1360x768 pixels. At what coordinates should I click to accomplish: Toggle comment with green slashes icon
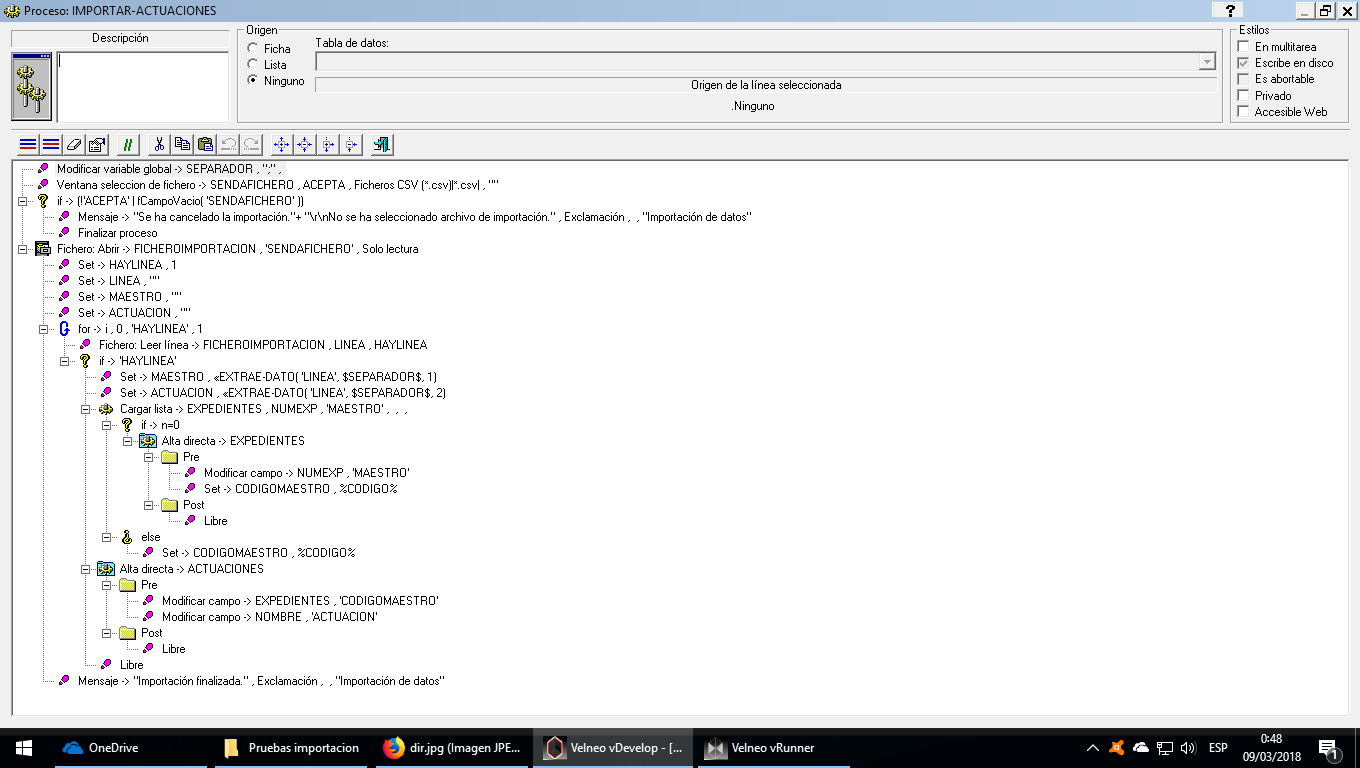pyautogui.click(x=127, y=145)
